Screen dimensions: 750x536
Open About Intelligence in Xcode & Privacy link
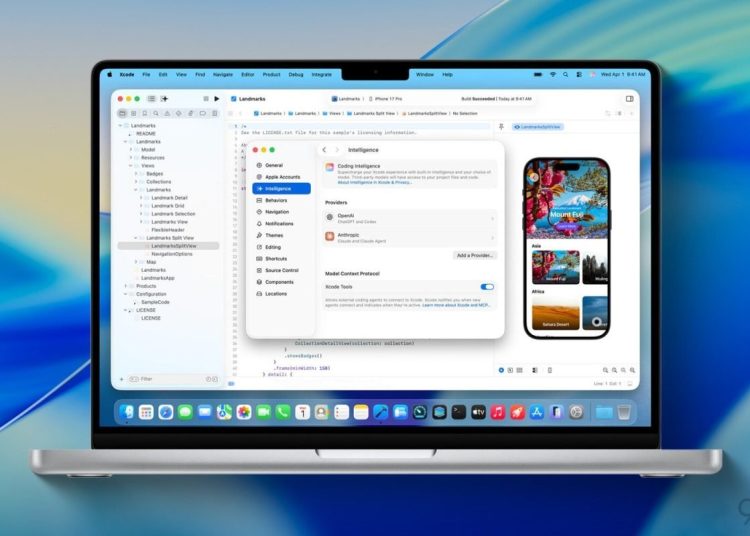[374, 183]
